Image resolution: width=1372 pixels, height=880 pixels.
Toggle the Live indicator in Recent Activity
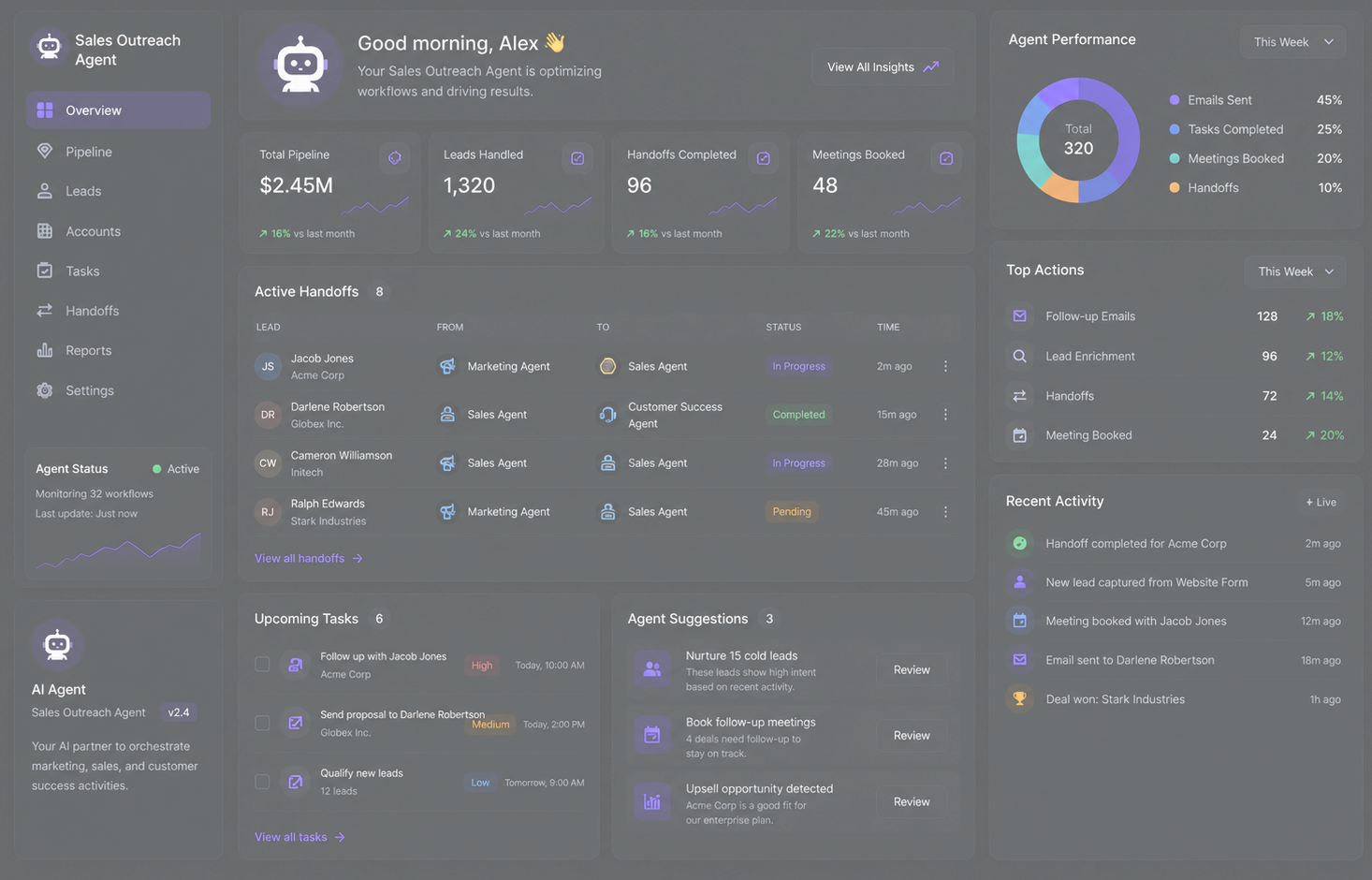[1321, 502]
